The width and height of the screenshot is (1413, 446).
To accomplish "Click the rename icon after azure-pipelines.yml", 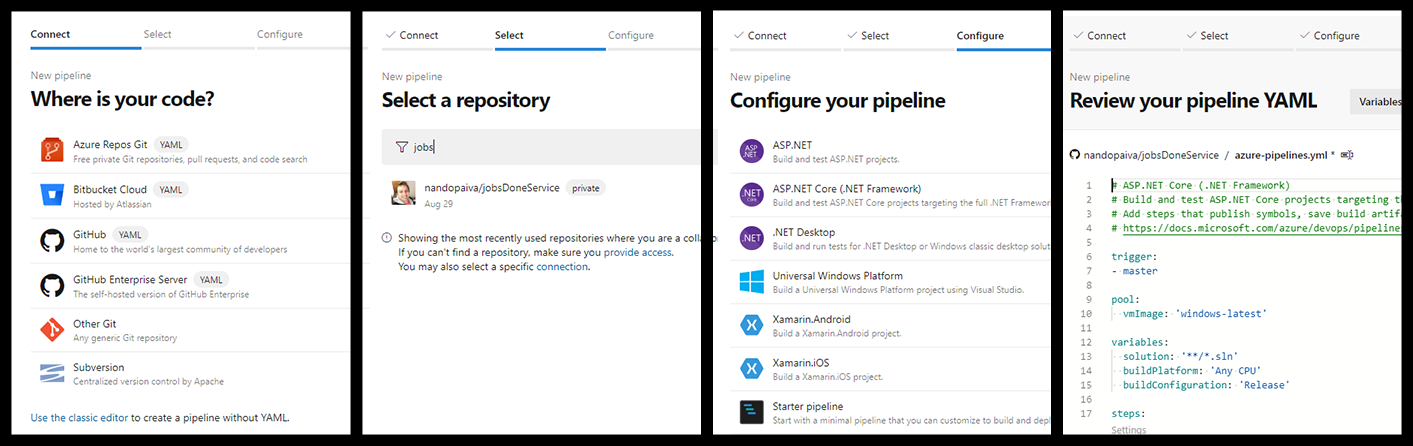I will pos(1347,155).
